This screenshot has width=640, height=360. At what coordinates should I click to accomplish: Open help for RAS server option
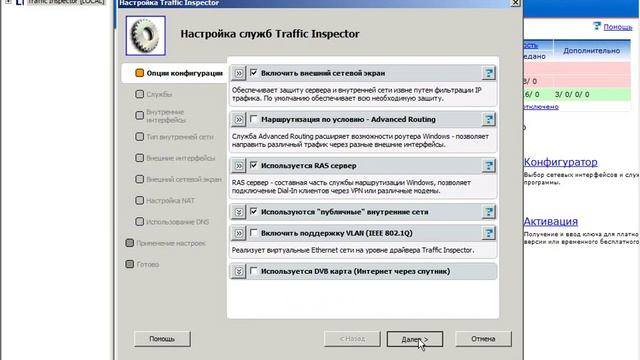tap(489, 166)
